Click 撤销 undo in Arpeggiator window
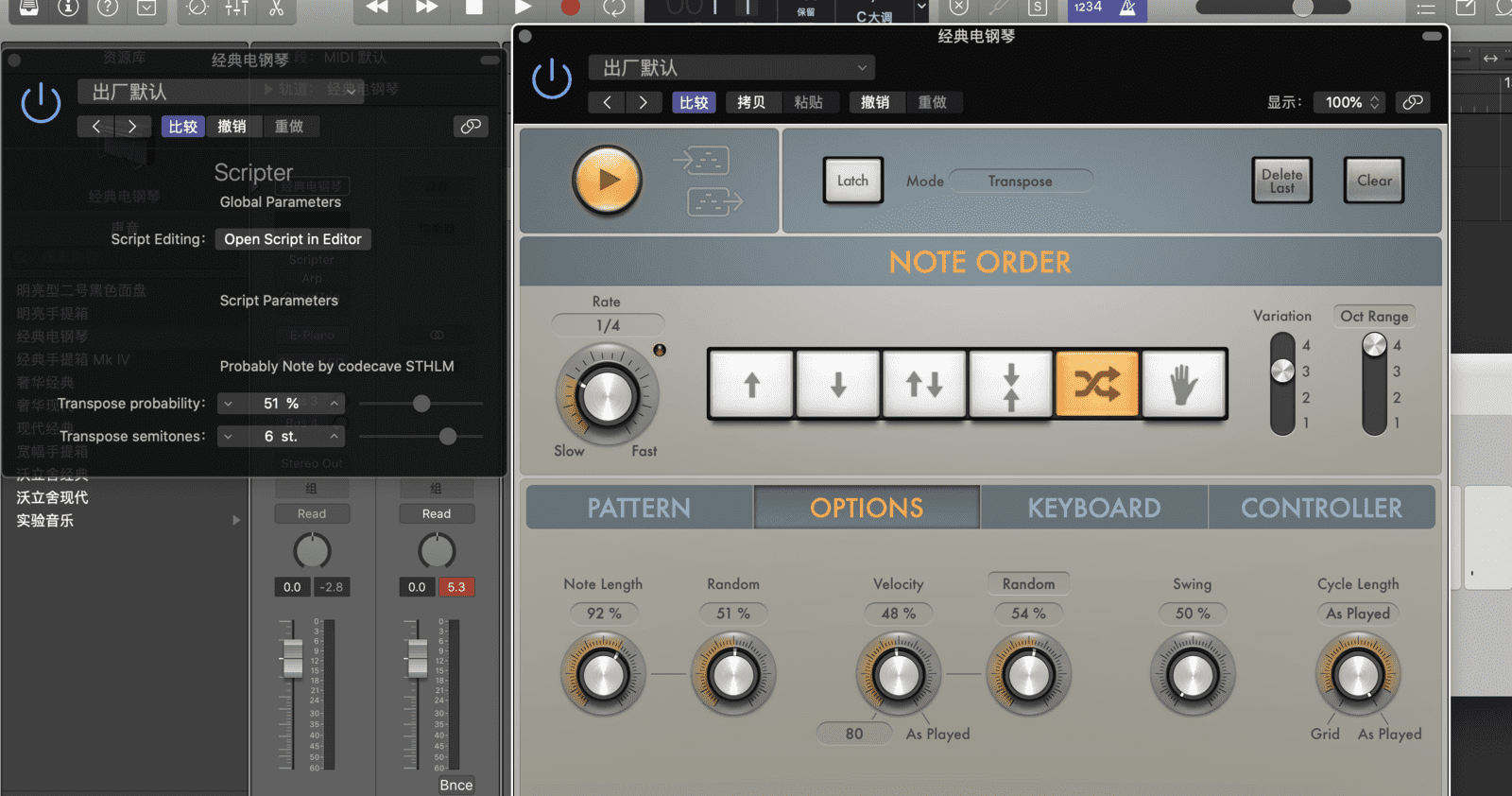 tap(875, 102)
